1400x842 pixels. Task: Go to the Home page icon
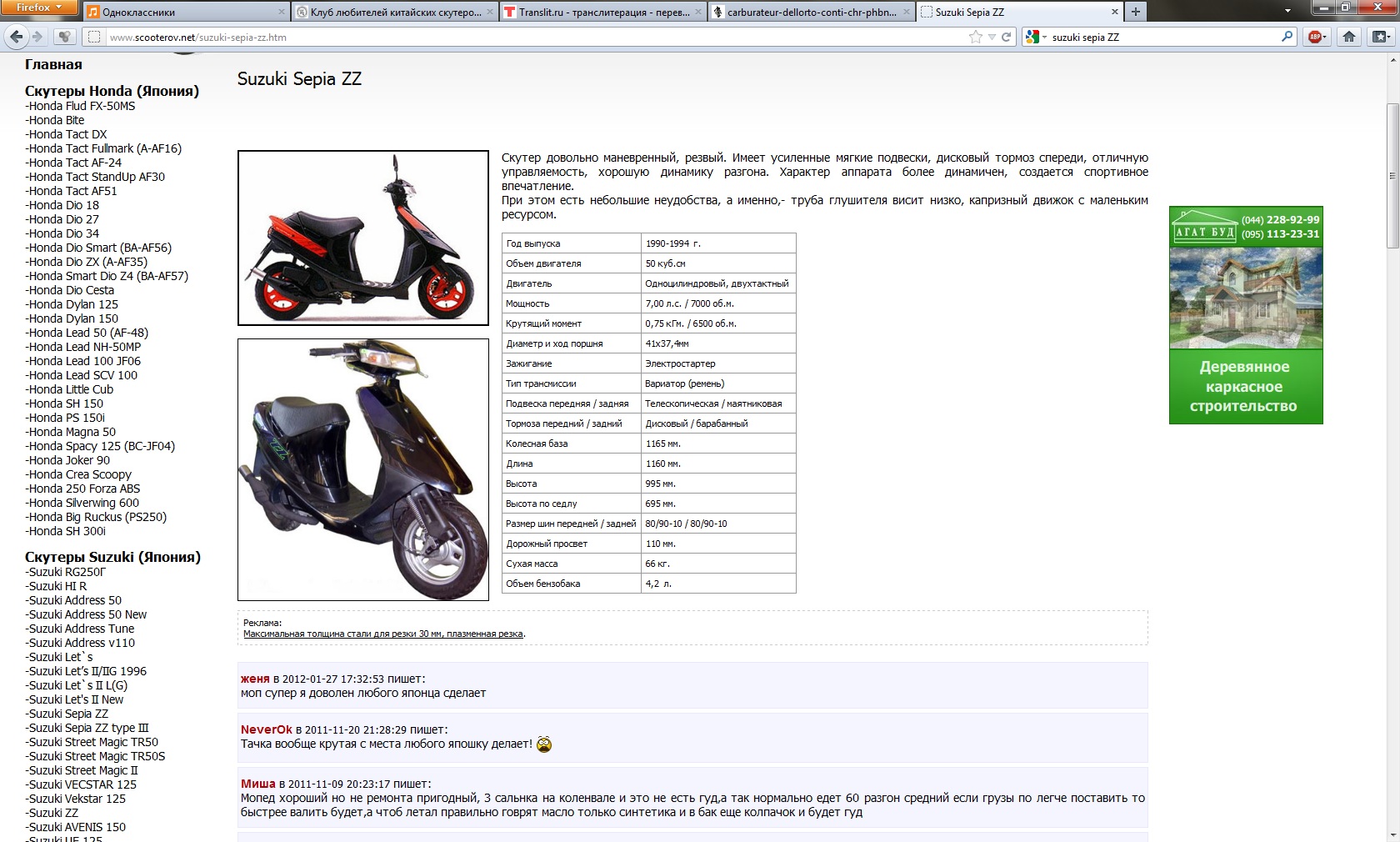(x=1349, y=37)
